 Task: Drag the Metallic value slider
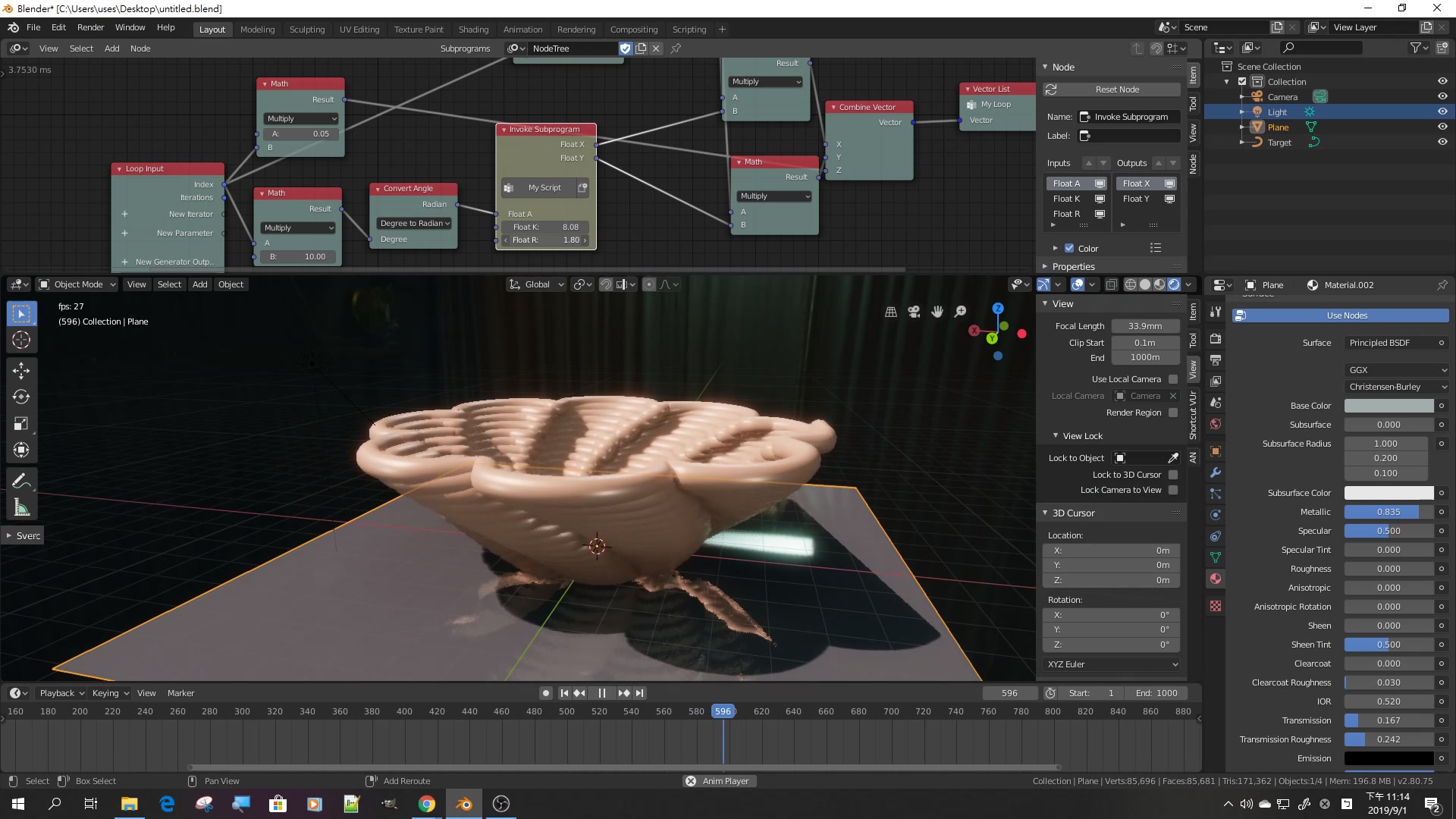[x=1388, y=512]
